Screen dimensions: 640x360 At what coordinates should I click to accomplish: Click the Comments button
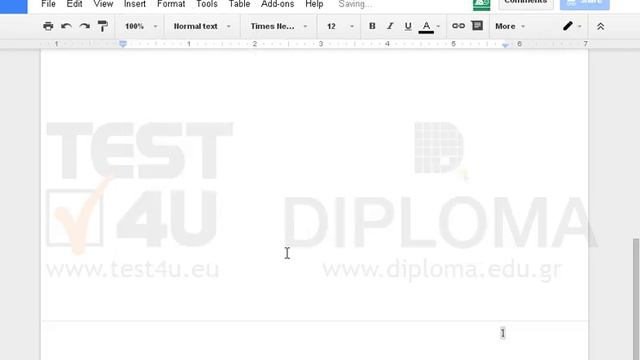[526, 3]
